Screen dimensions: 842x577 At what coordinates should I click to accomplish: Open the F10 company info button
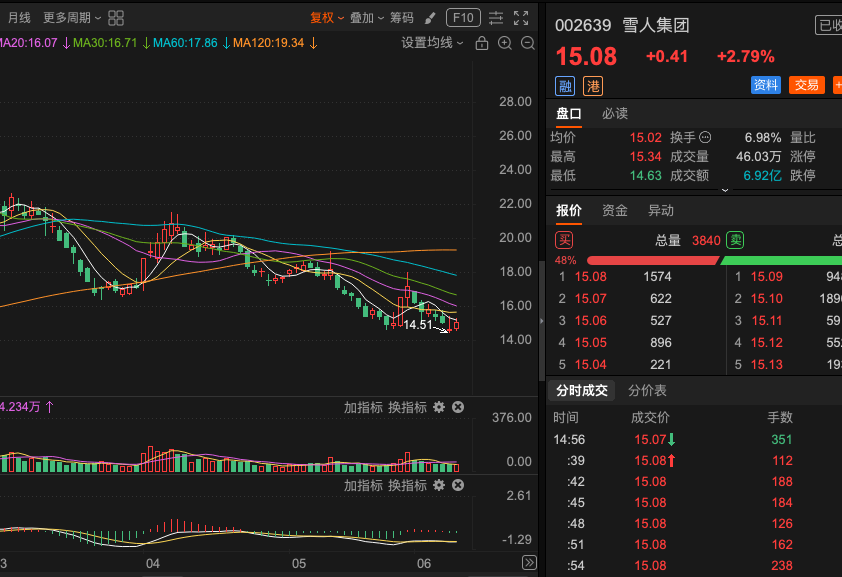pyautogui.click(x=463, y=18)
